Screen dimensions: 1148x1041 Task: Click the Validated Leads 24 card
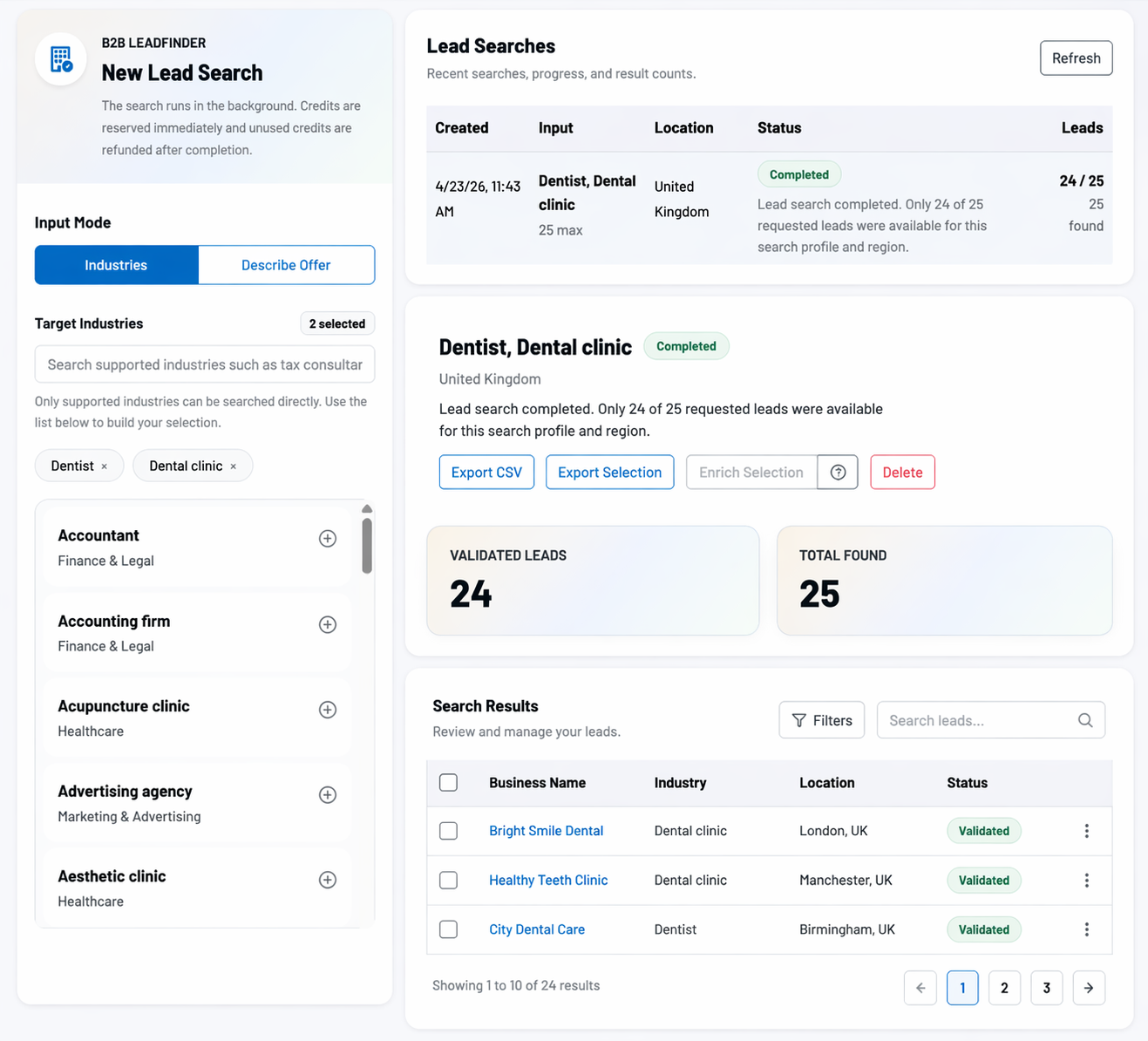point(593,581)
